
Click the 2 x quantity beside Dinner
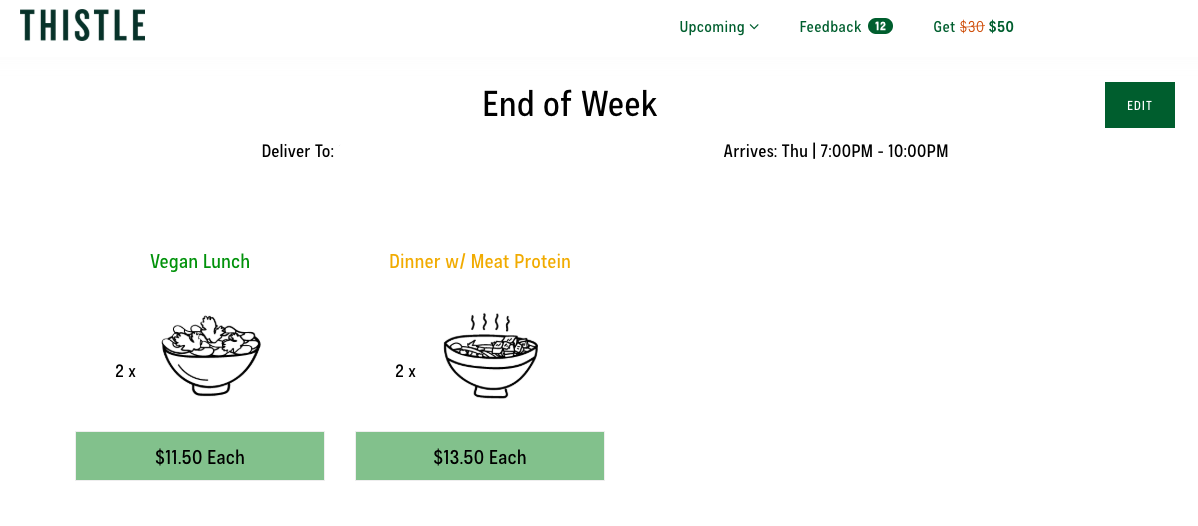pyautogui.click(x=406, y=372)
